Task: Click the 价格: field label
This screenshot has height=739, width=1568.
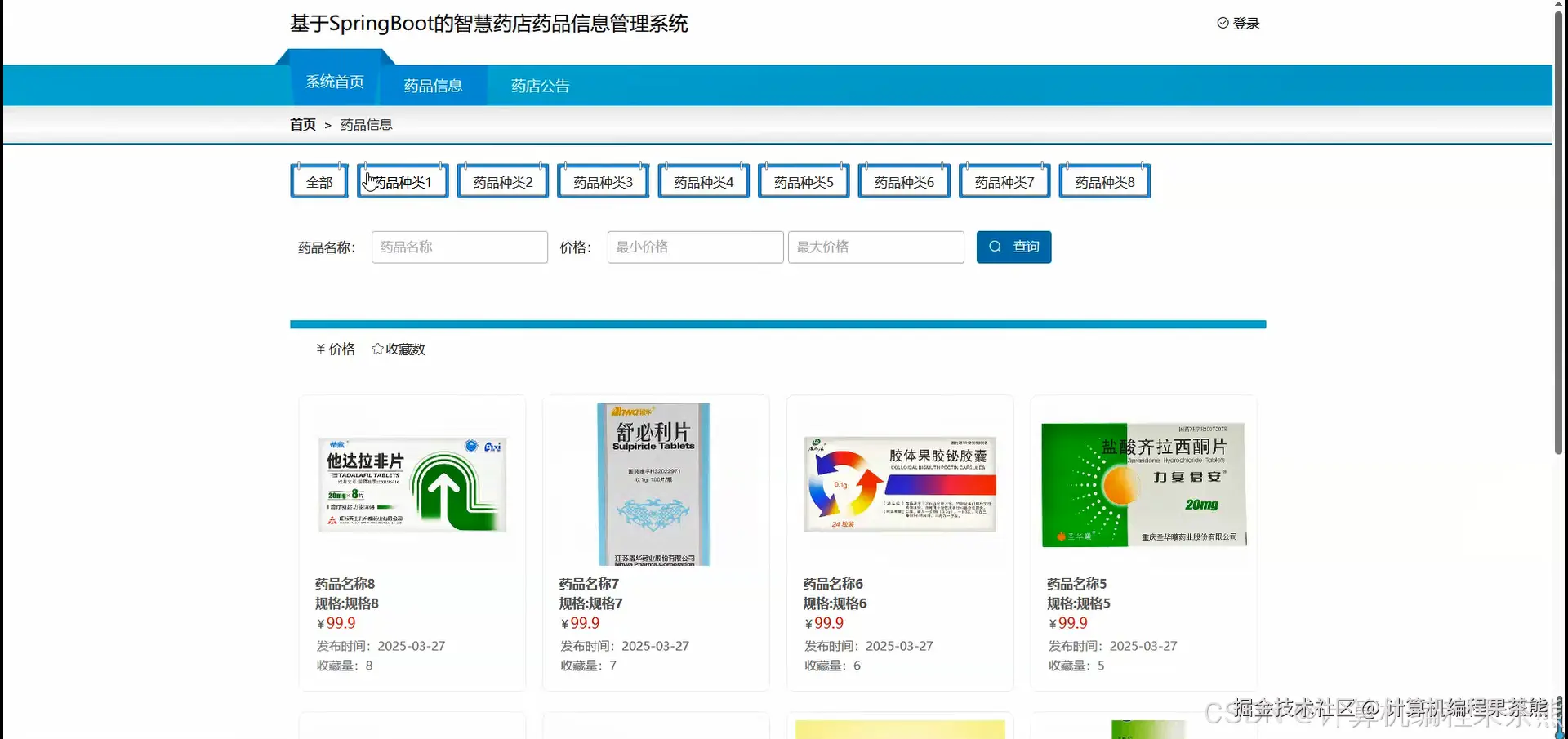Action: pyautogui.click(x=576, y=247)
